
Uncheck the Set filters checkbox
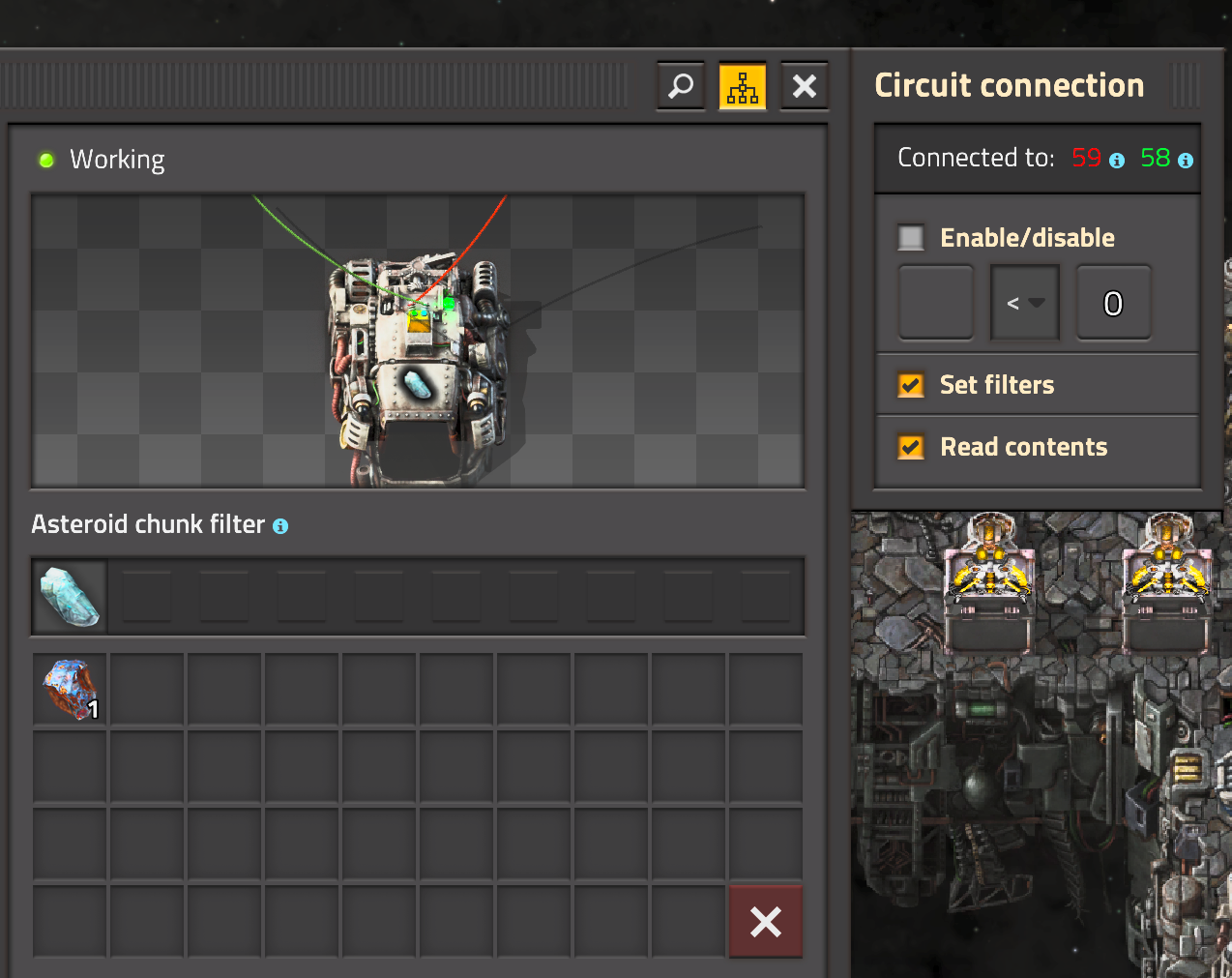pyautogui.click(x=911, y=385)
